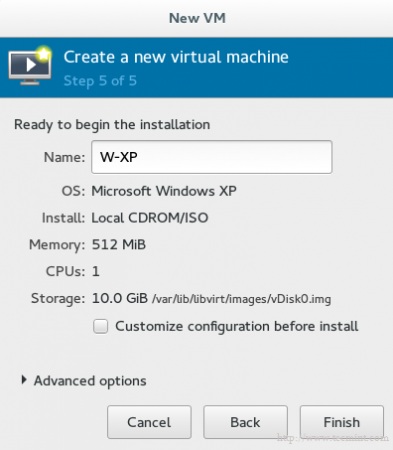Screen dimensions: 393x450
Task: Click the 'Step 5 of 5' subtitle
Action: [x=100, y=81]
